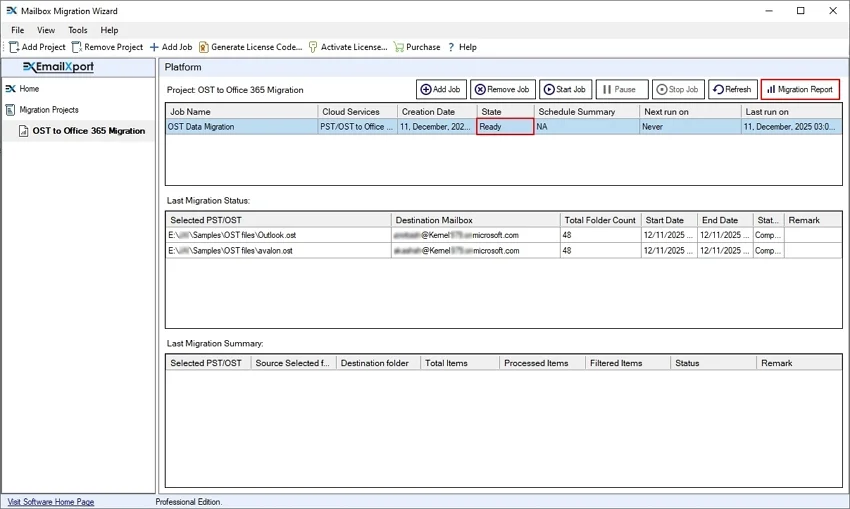Image resolution: width=850 pixels, height=509 pixels.
Task: Click the Ready state cell
Action: click(505, 127)
